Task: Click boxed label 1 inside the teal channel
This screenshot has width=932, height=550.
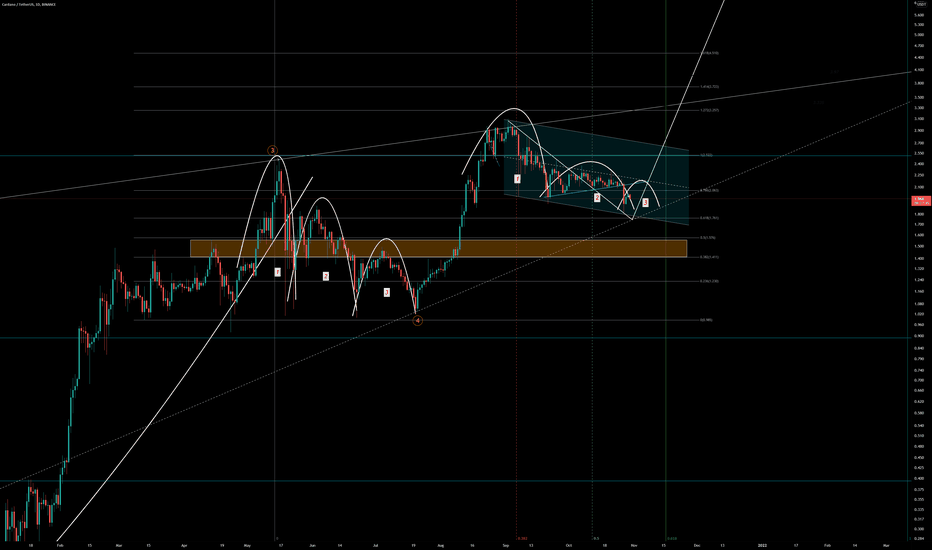Action: tap(517, 178)
